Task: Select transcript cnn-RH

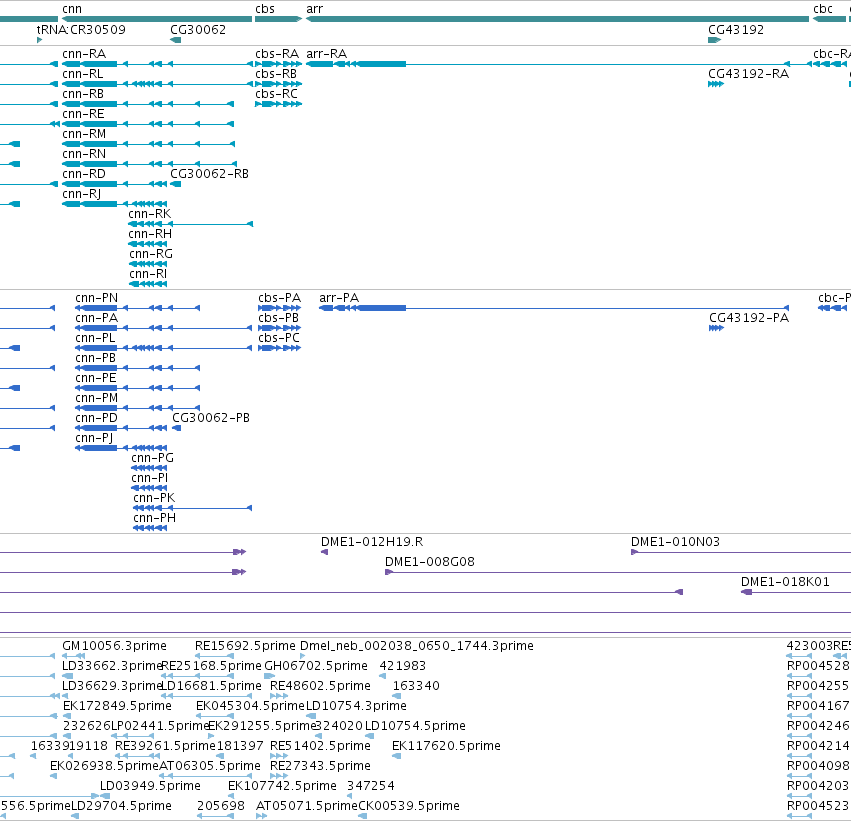Action: (150, 234)
